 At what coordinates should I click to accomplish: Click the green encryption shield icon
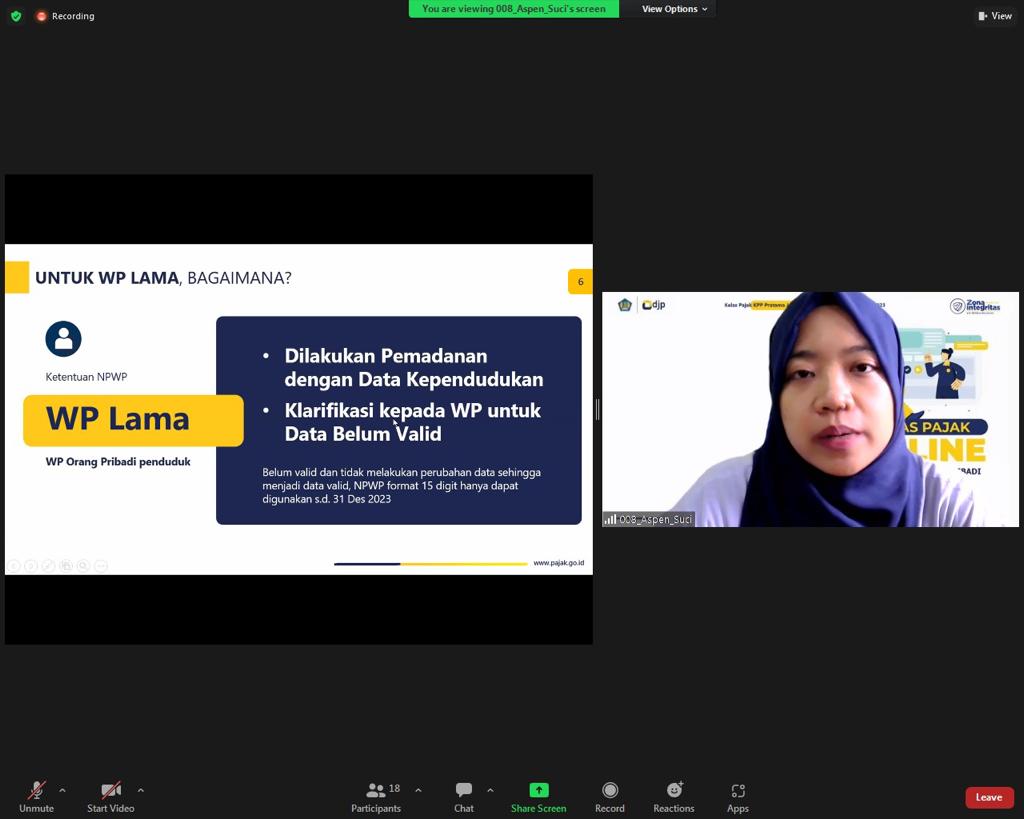(x=16, y=16)
